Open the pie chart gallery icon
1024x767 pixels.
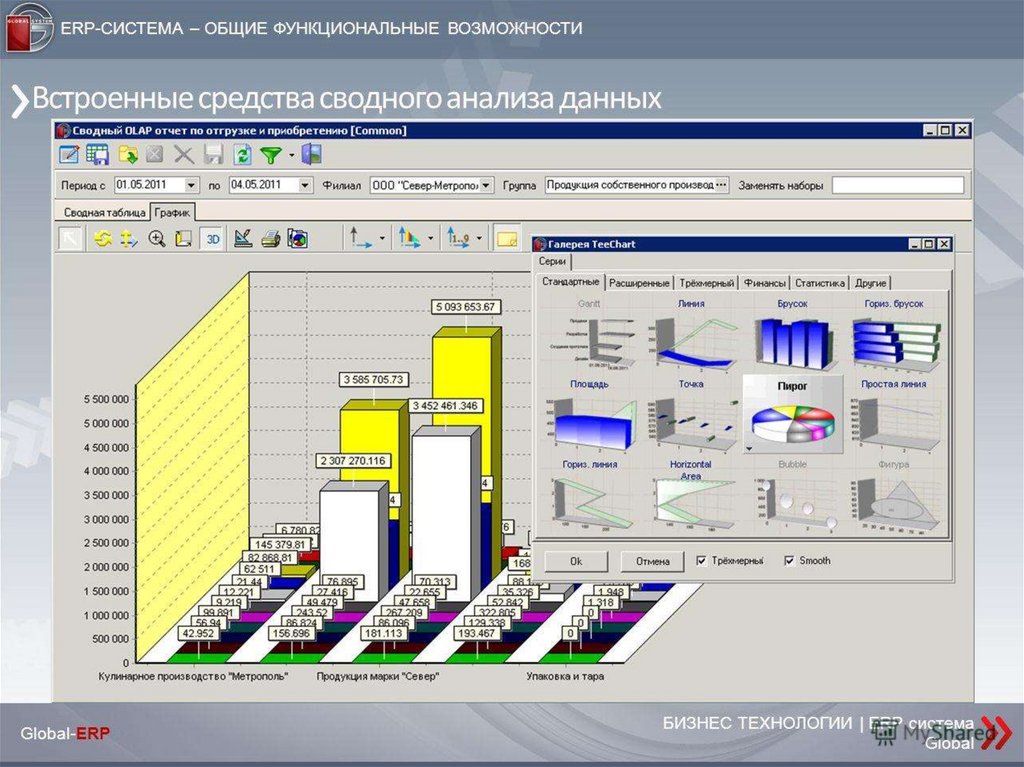(x=297, y=239)
